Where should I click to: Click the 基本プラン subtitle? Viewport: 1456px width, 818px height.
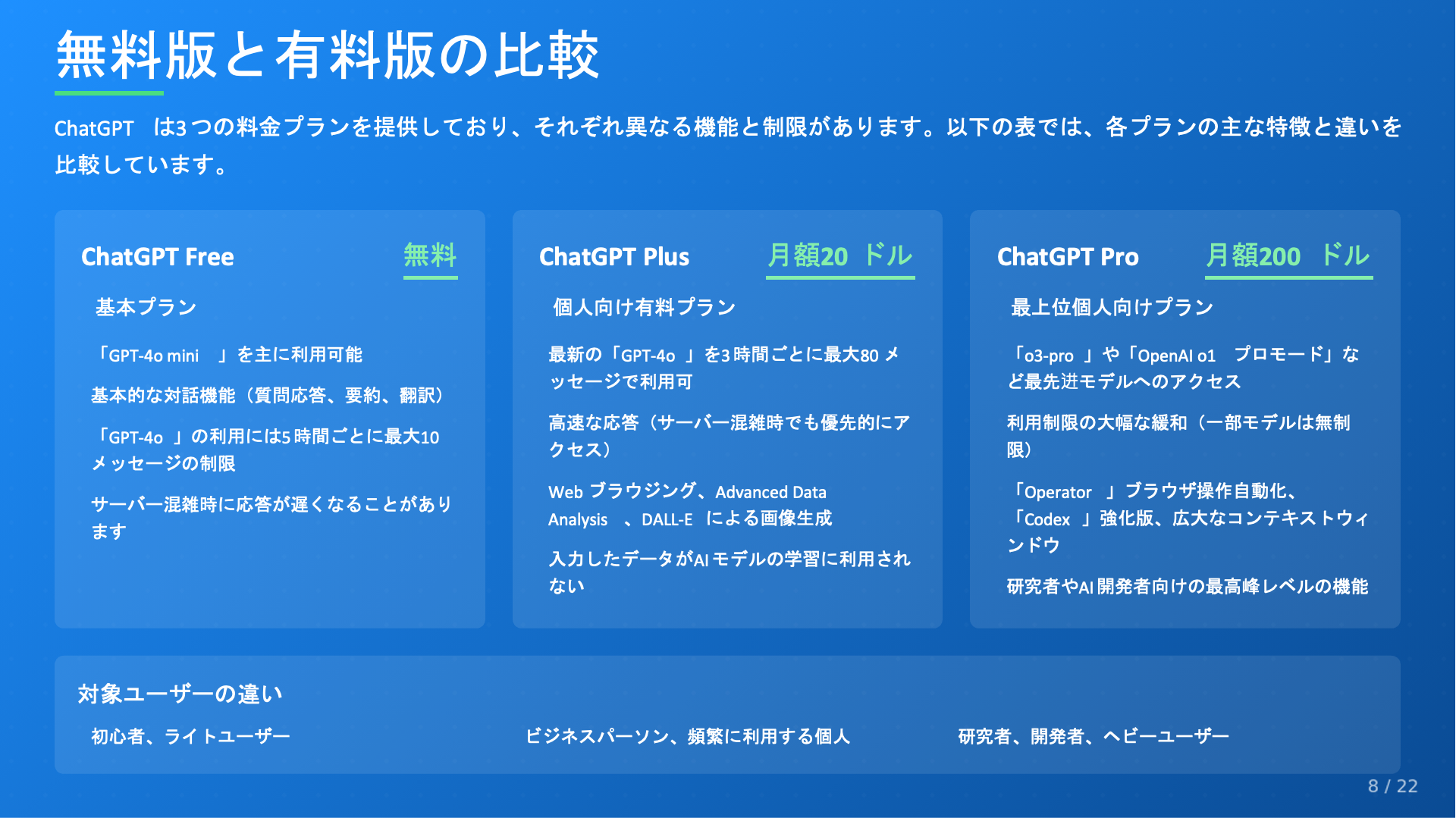coord(146,307)
